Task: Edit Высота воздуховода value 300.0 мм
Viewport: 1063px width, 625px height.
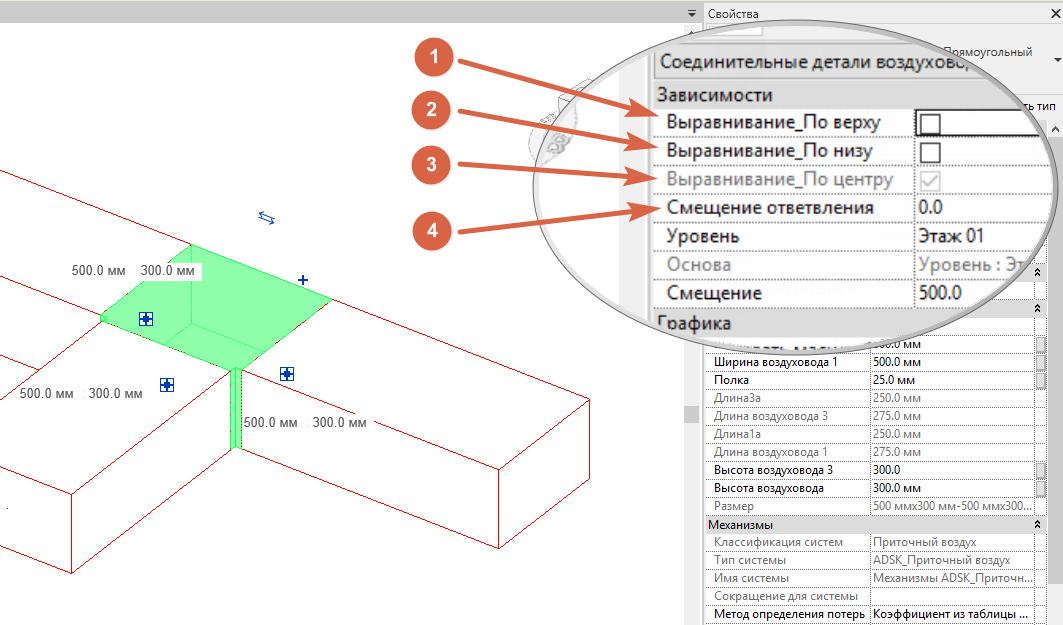Action: pos(952,488)
